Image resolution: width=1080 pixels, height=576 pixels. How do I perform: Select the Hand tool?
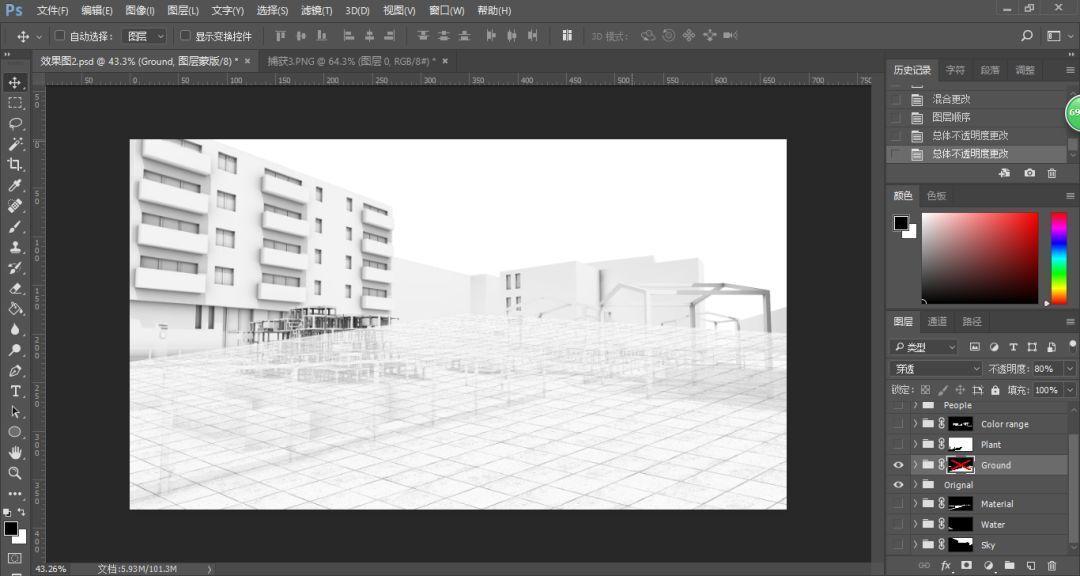14,453
